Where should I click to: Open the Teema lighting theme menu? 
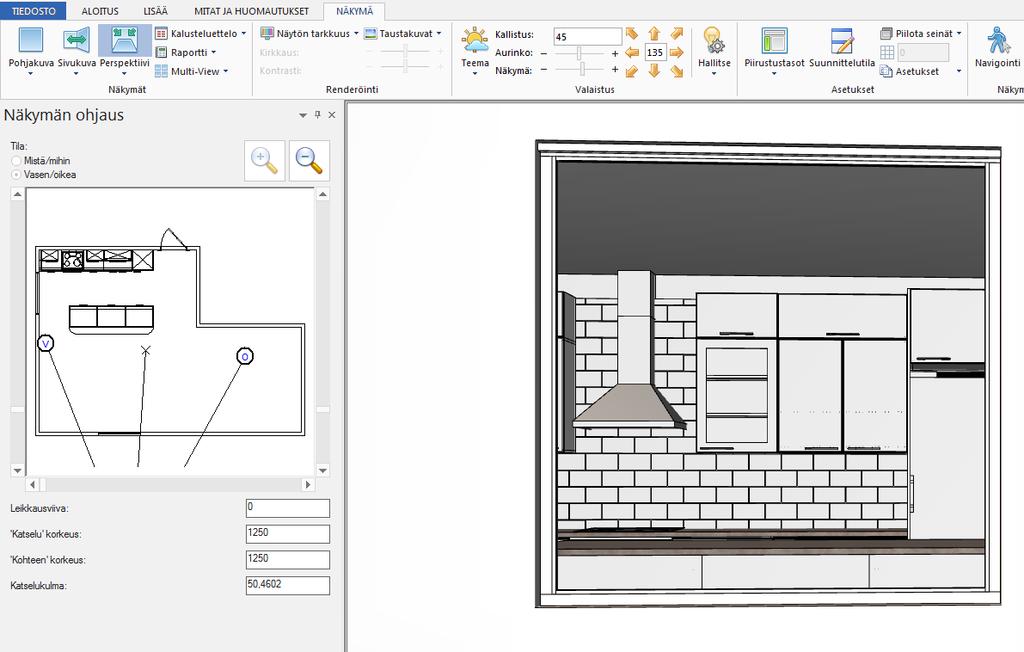click(x=475, y=50)
